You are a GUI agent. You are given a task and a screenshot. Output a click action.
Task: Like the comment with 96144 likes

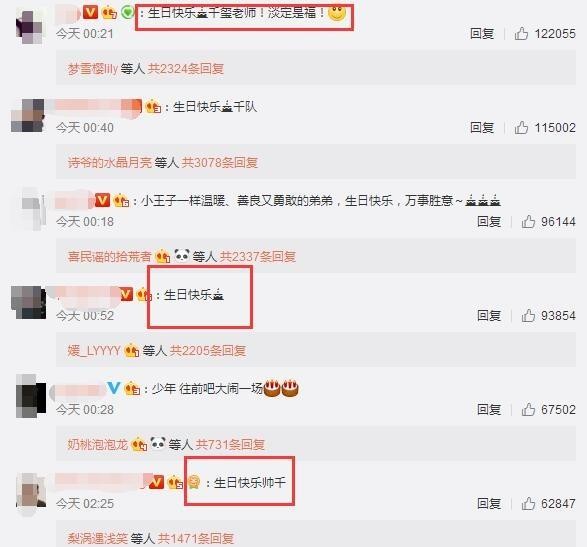[x=528, y=222]
